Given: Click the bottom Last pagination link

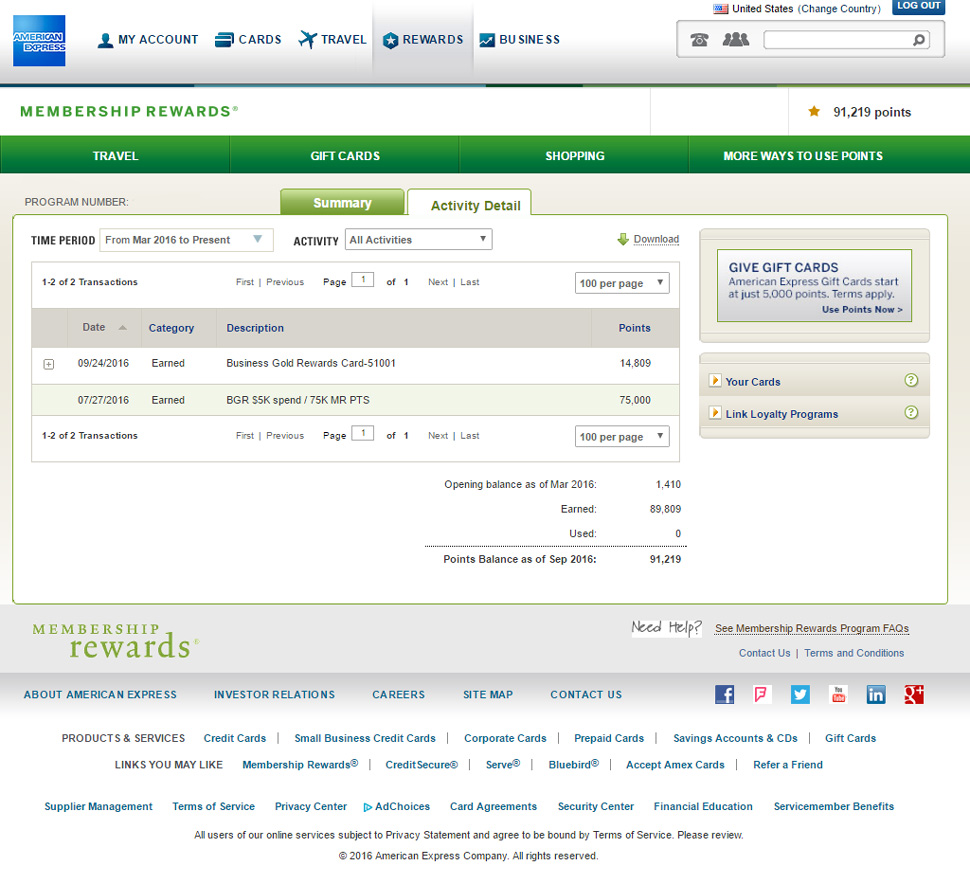Looking at the screenshot, I should 470,436.
